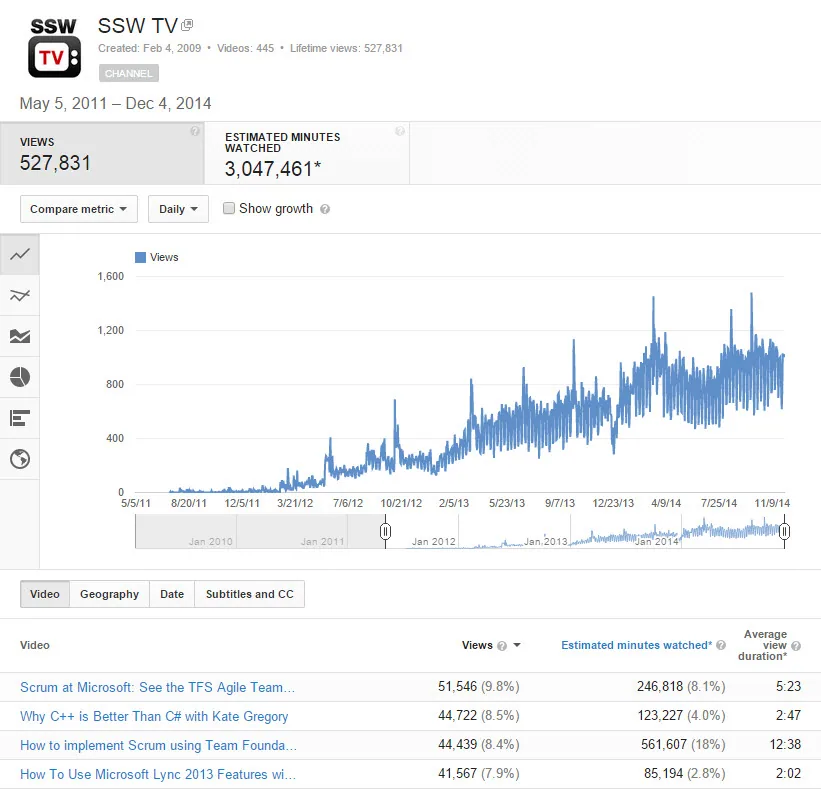Click the 12:38 average duration value
821x789 pixels.
coord(785,744)
